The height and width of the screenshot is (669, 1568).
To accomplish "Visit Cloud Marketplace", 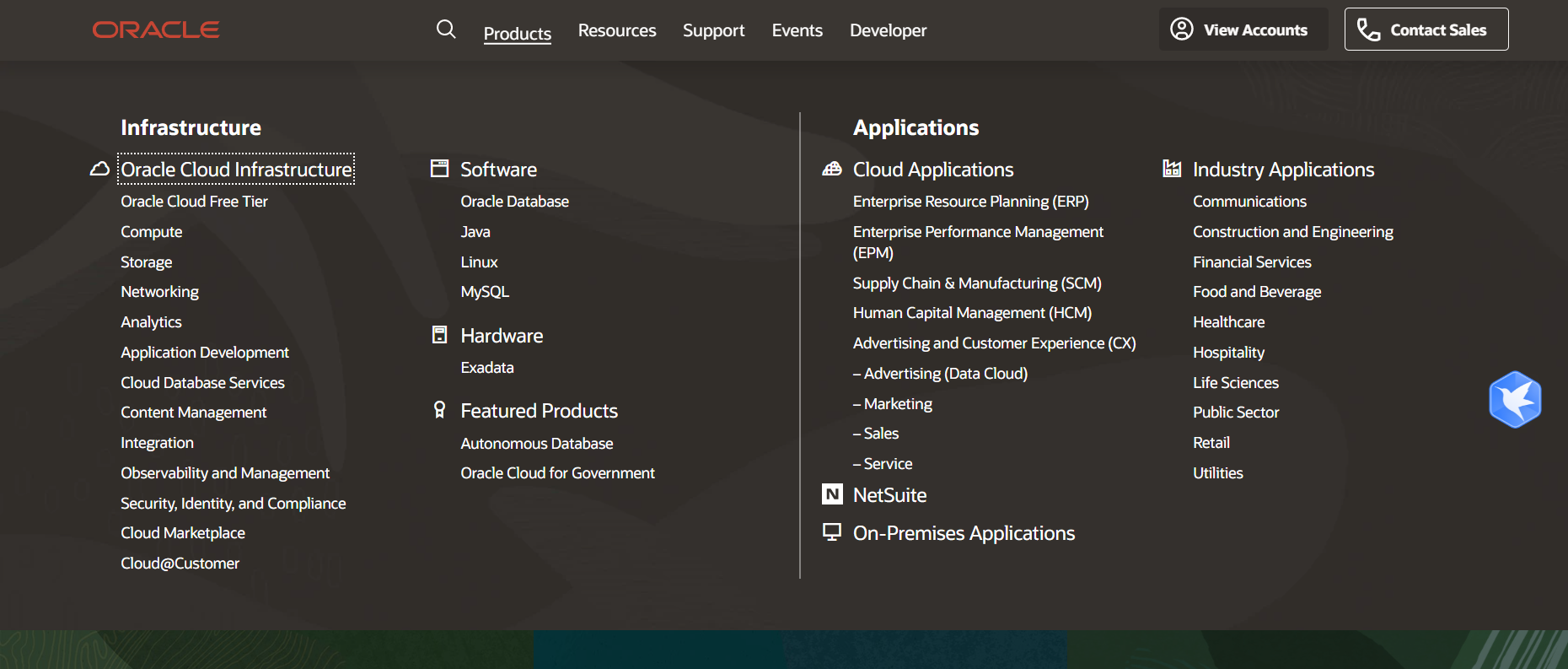I will [183, 533].
